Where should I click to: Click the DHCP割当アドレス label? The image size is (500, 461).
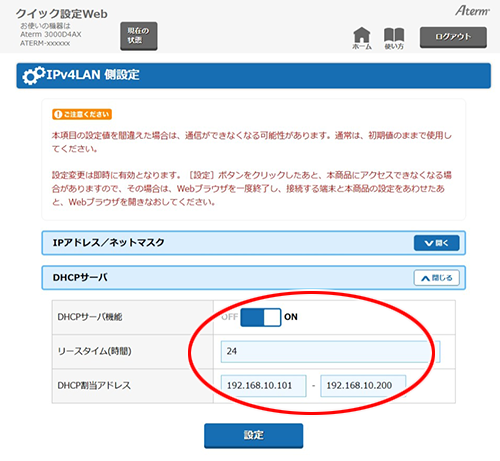click(x=94, y=386)
